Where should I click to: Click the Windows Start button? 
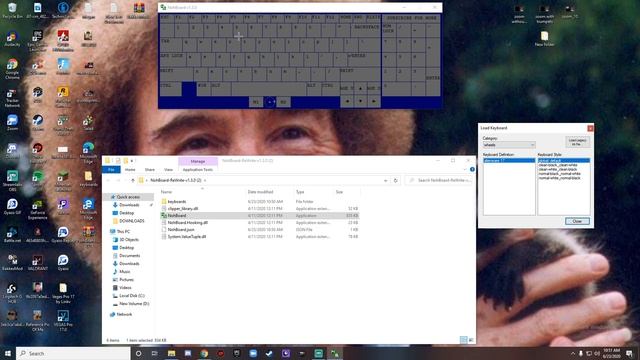coord(8,353)
